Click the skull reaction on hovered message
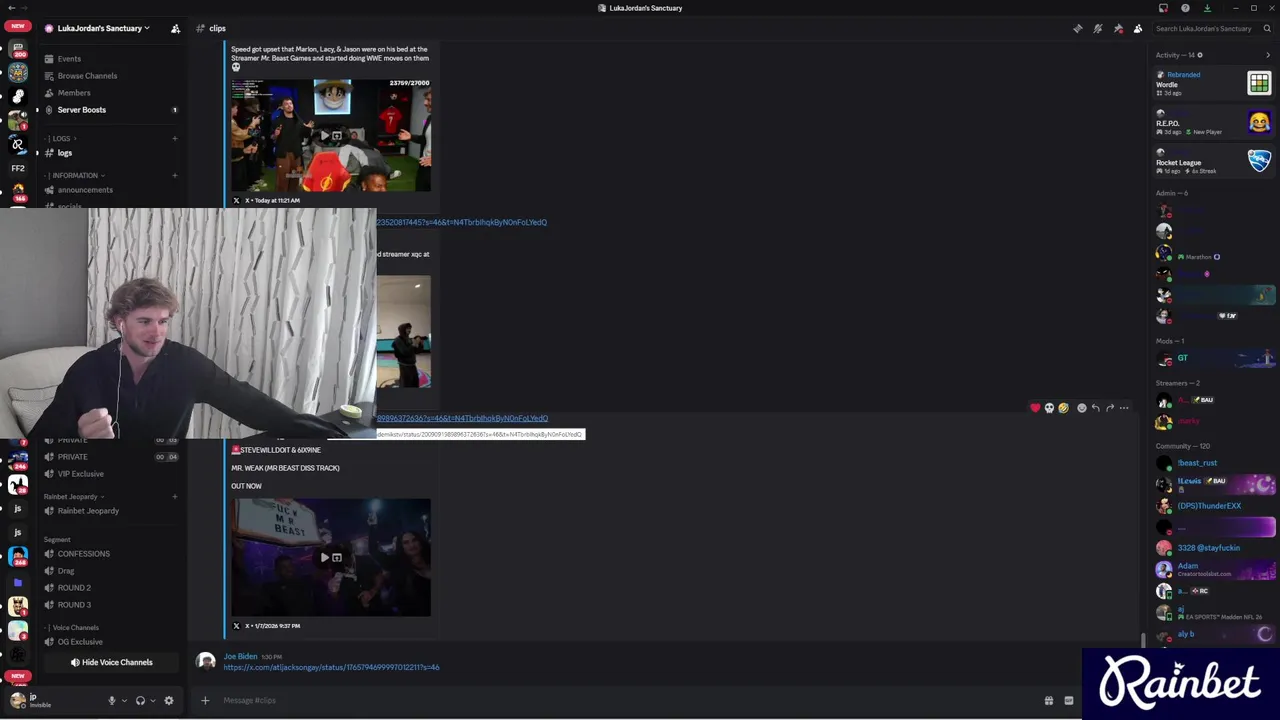The width and height of the screenshot is (1280, 720). tap(1049, 408)
